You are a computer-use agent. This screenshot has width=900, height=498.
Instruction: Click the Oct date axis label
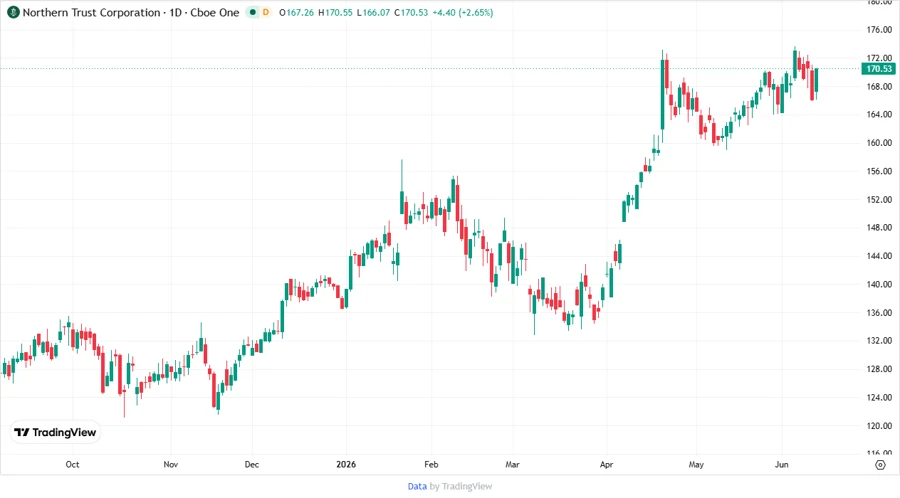pos(72,464)
